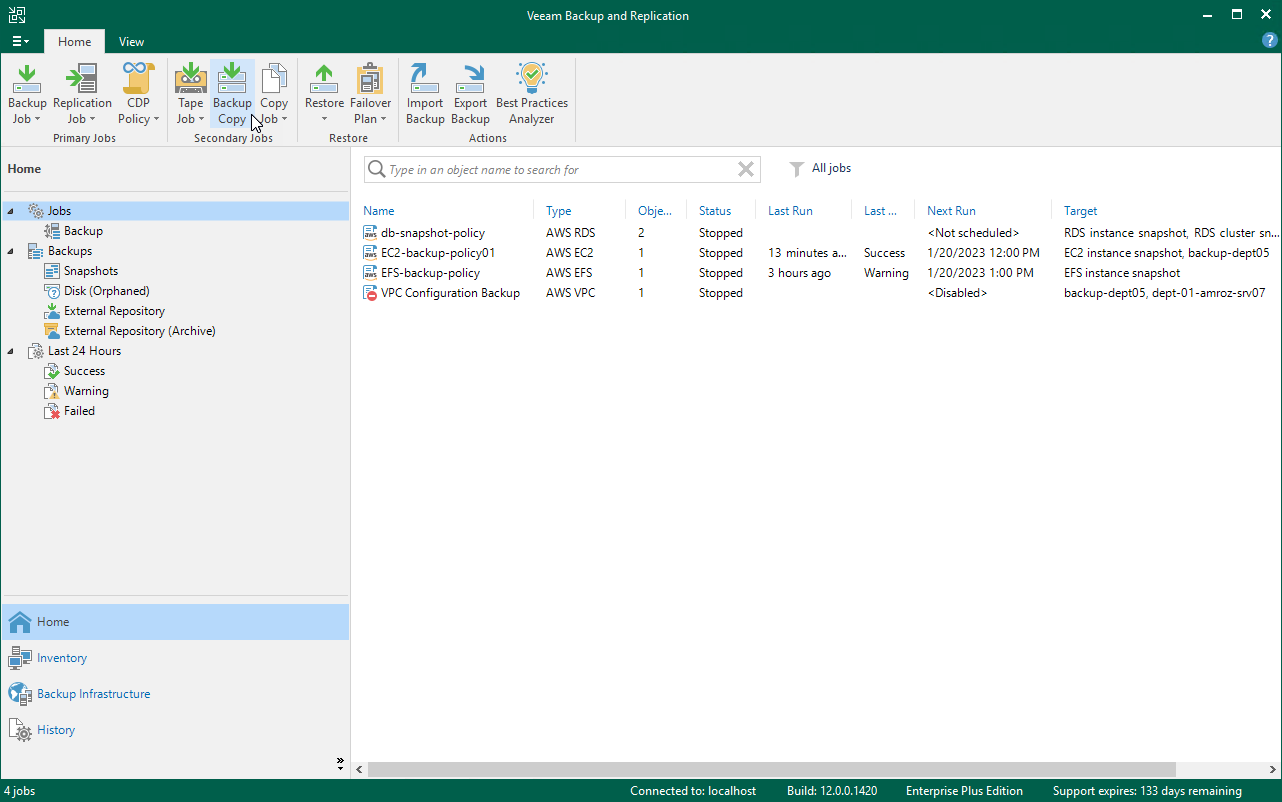This screenshot has width=1282, height=802.
Task: Select Backup under Jobs
Action: pos(83,231)
